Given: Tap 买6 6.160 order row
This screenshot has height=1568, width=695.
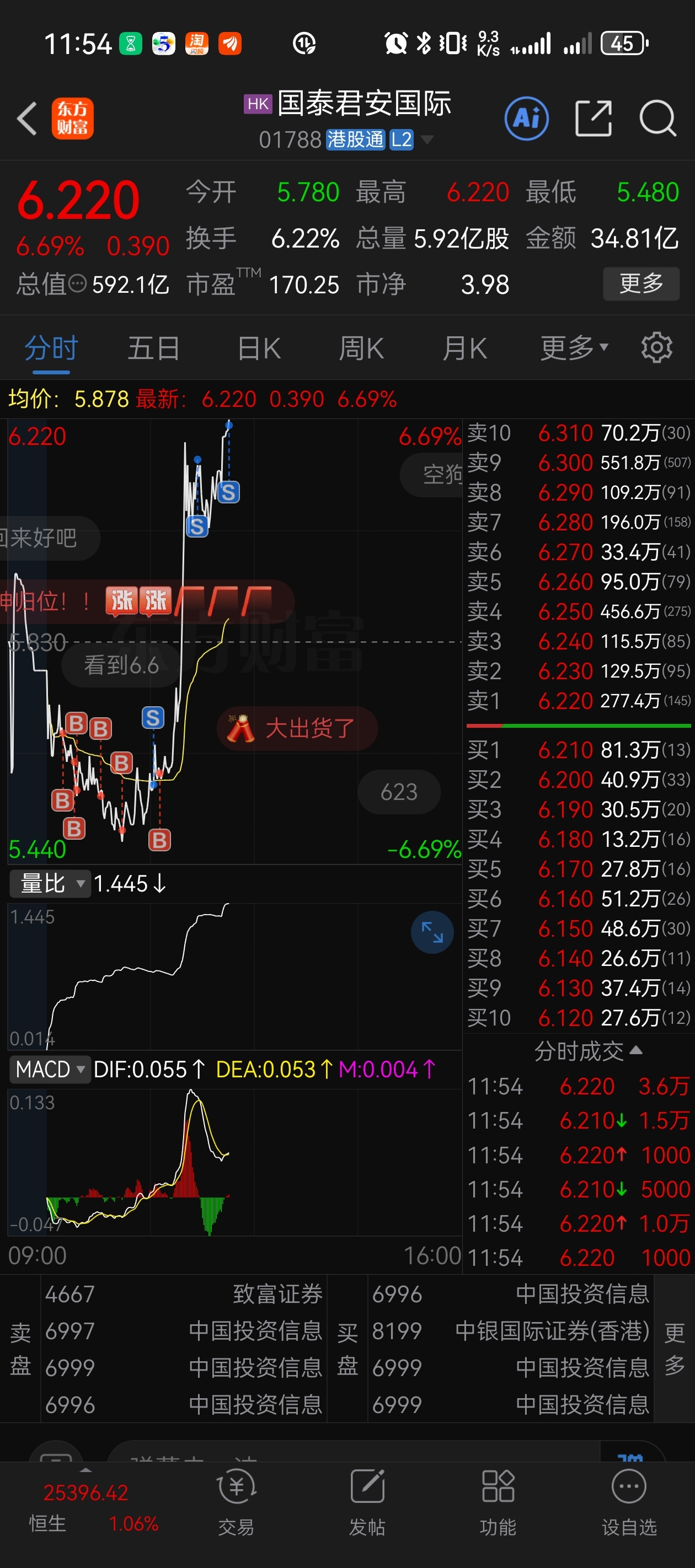Looking at the screenshot, I should pyautogui.click(x=579, y=899).
